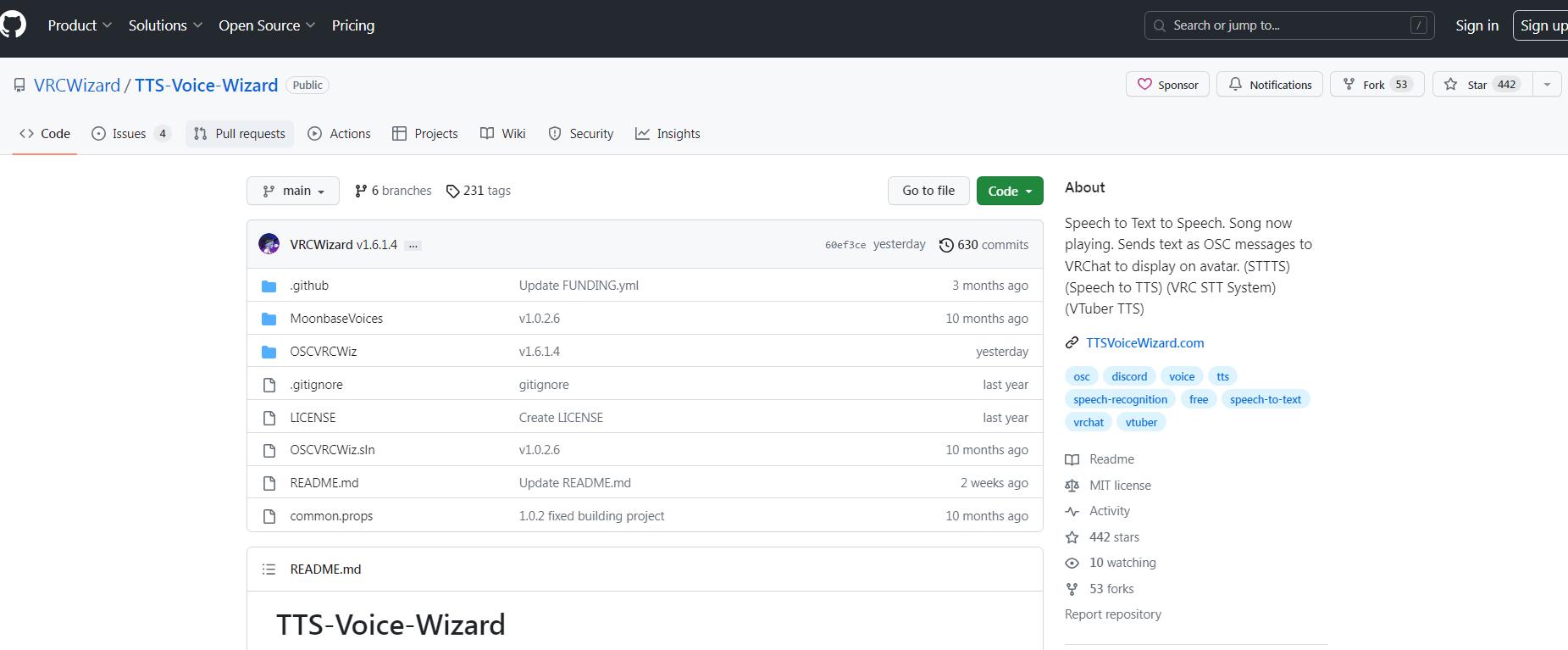Switch to the Wiki tab

503,134
